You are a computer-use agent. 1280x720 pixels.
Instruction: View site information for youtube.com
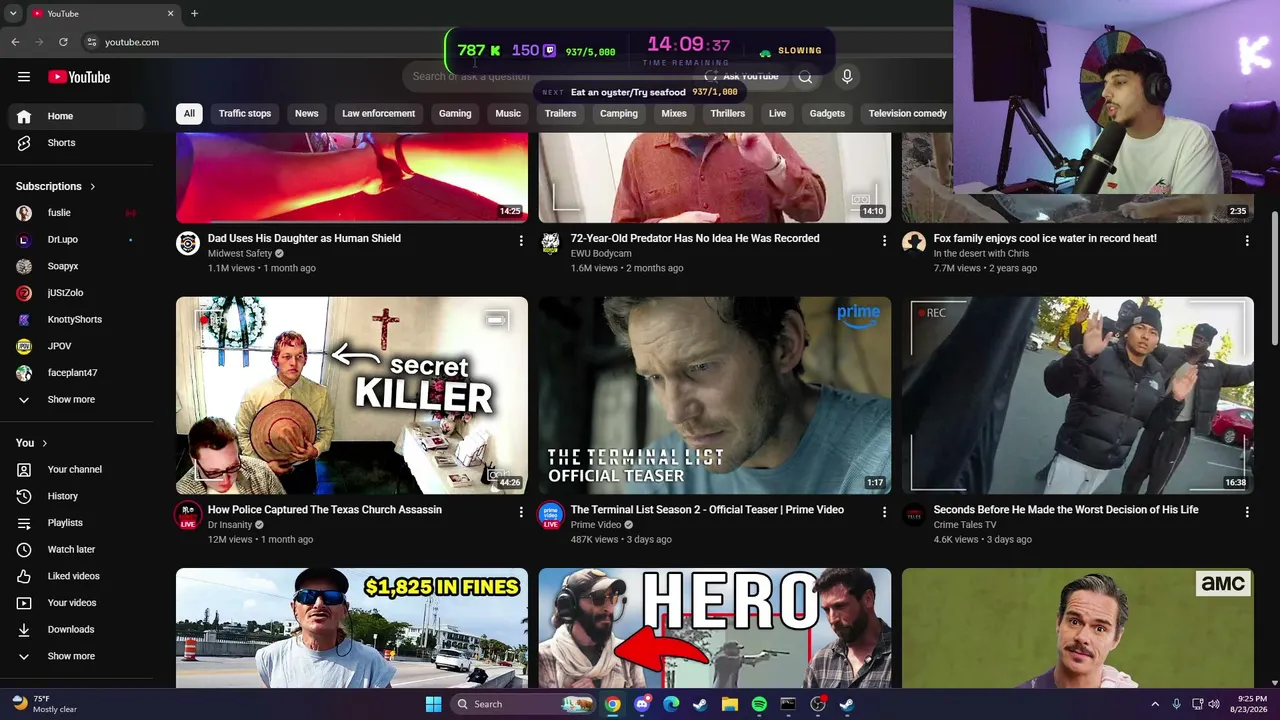(91, 42)
